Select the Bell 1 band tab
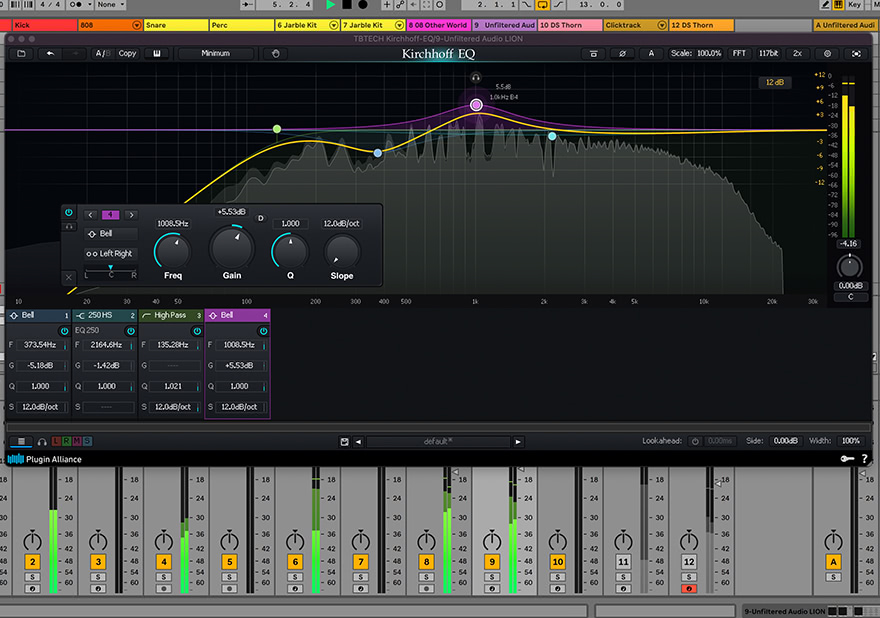The width and height of the screenshot is (880, 618). 39,315
